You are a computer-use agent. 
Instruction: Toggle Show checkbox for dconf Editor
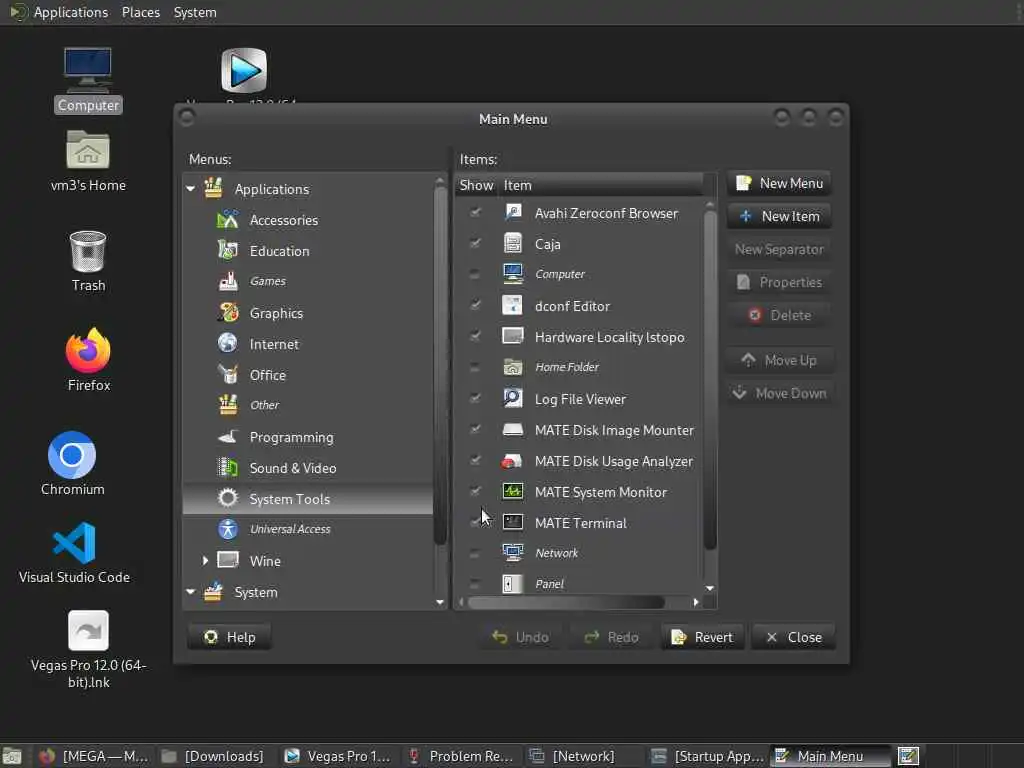pos(475,305)
